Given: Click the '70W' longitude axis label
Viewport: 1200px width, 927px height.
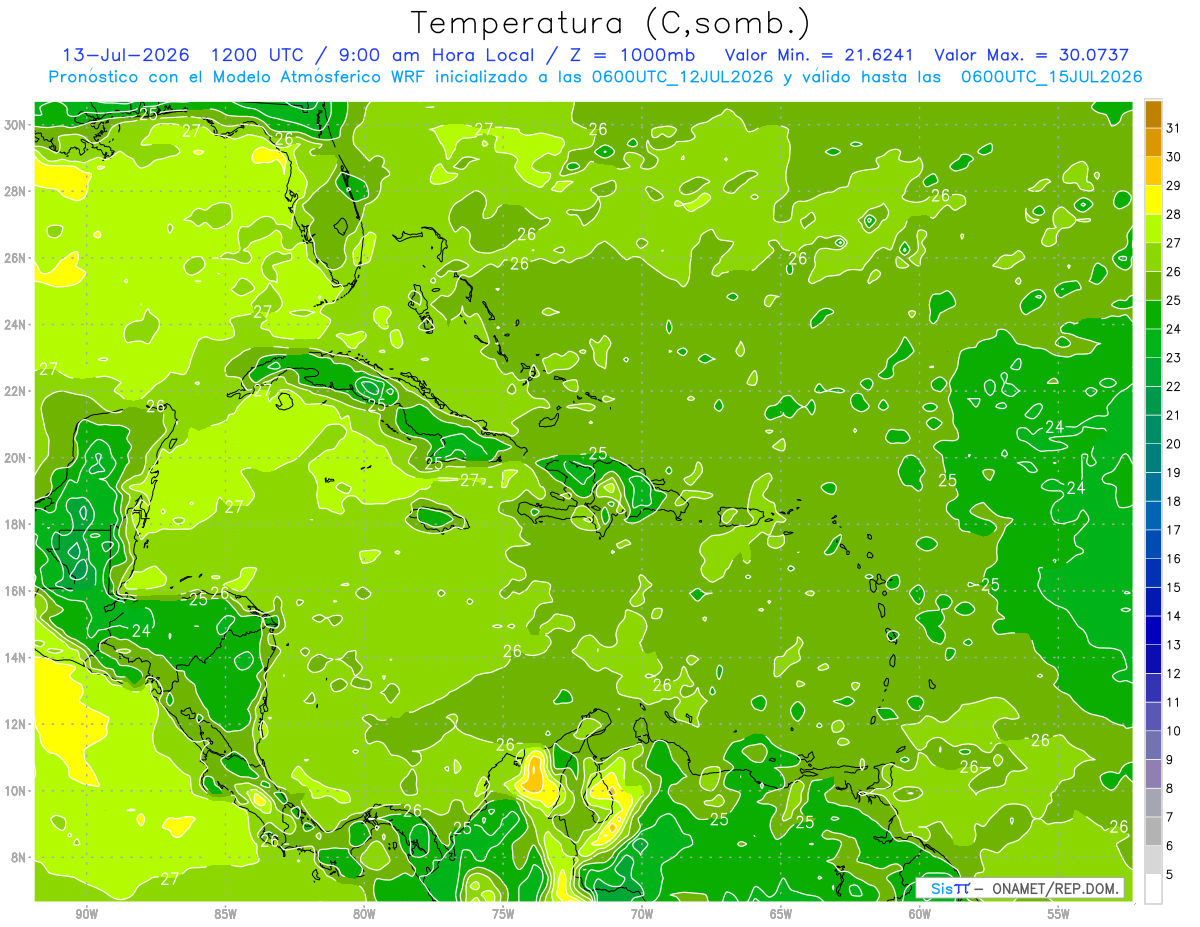Looking at the screenshot, I should pyautogui.click(x=642, y=914).
